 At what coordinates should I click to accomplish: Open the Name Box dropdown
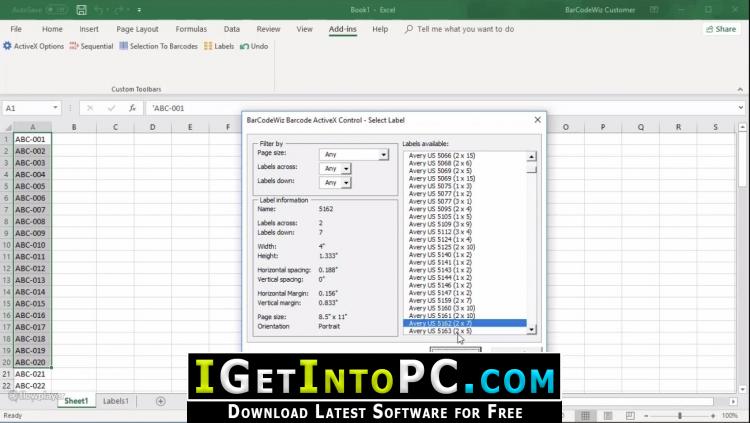[55, 108]
